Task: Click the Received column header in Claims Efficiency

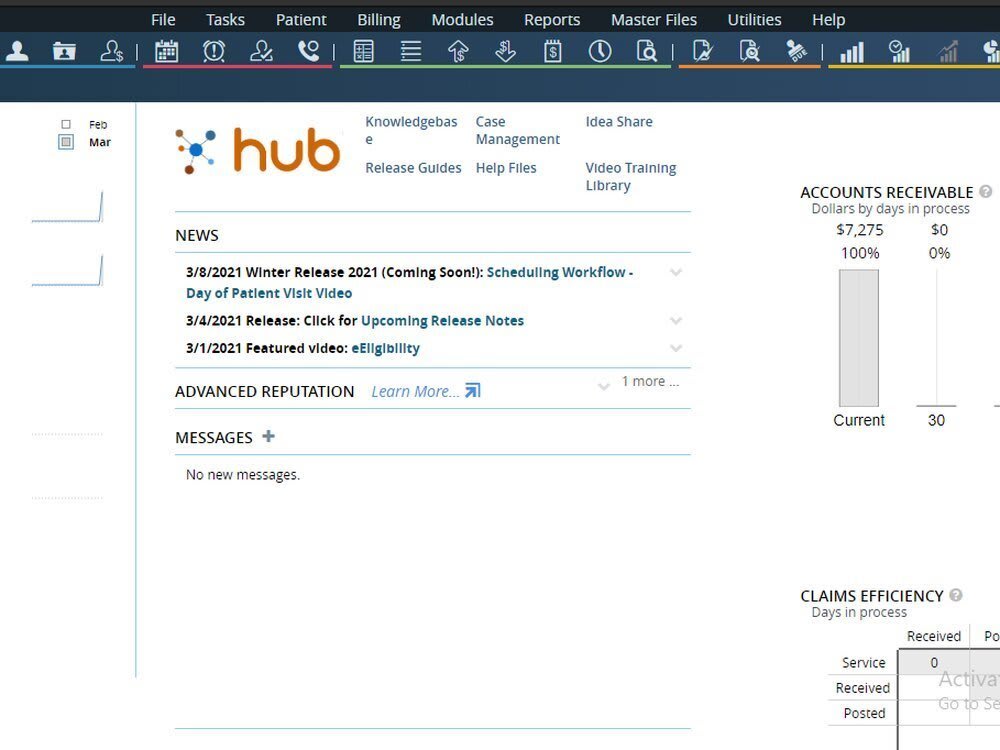Action: pos(934,636)
